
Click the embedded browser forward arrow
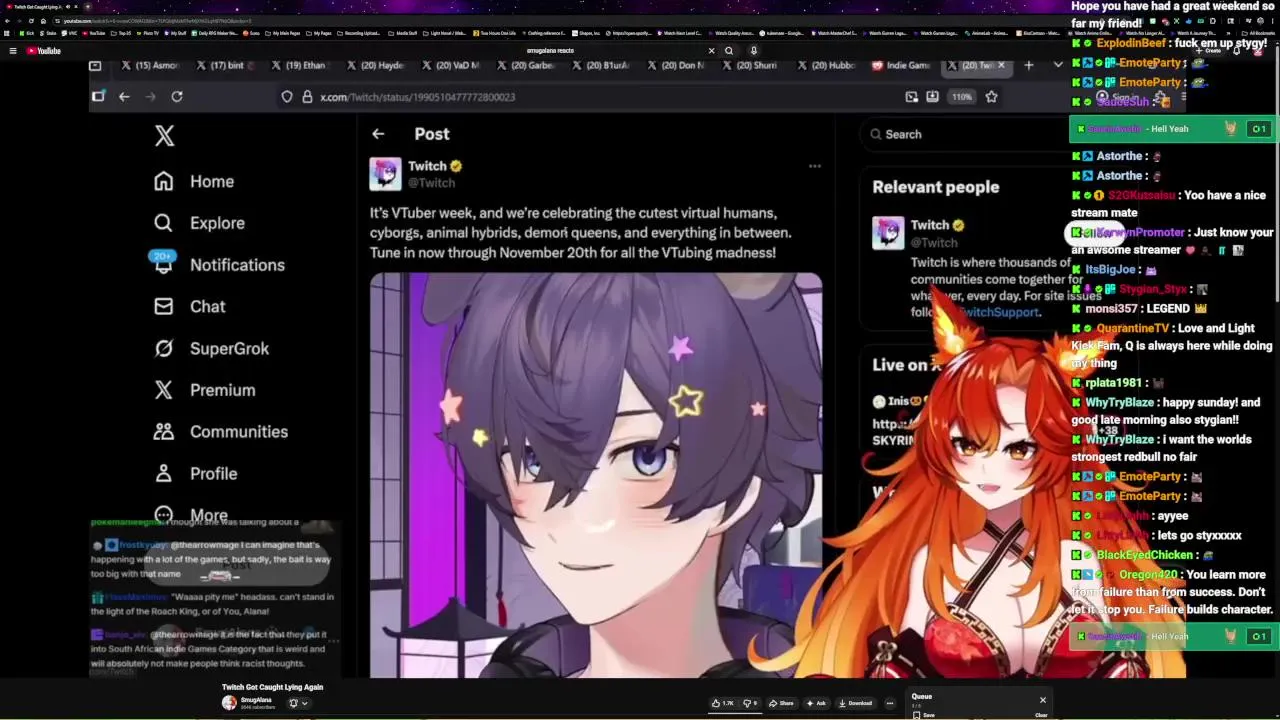(151, 97)
